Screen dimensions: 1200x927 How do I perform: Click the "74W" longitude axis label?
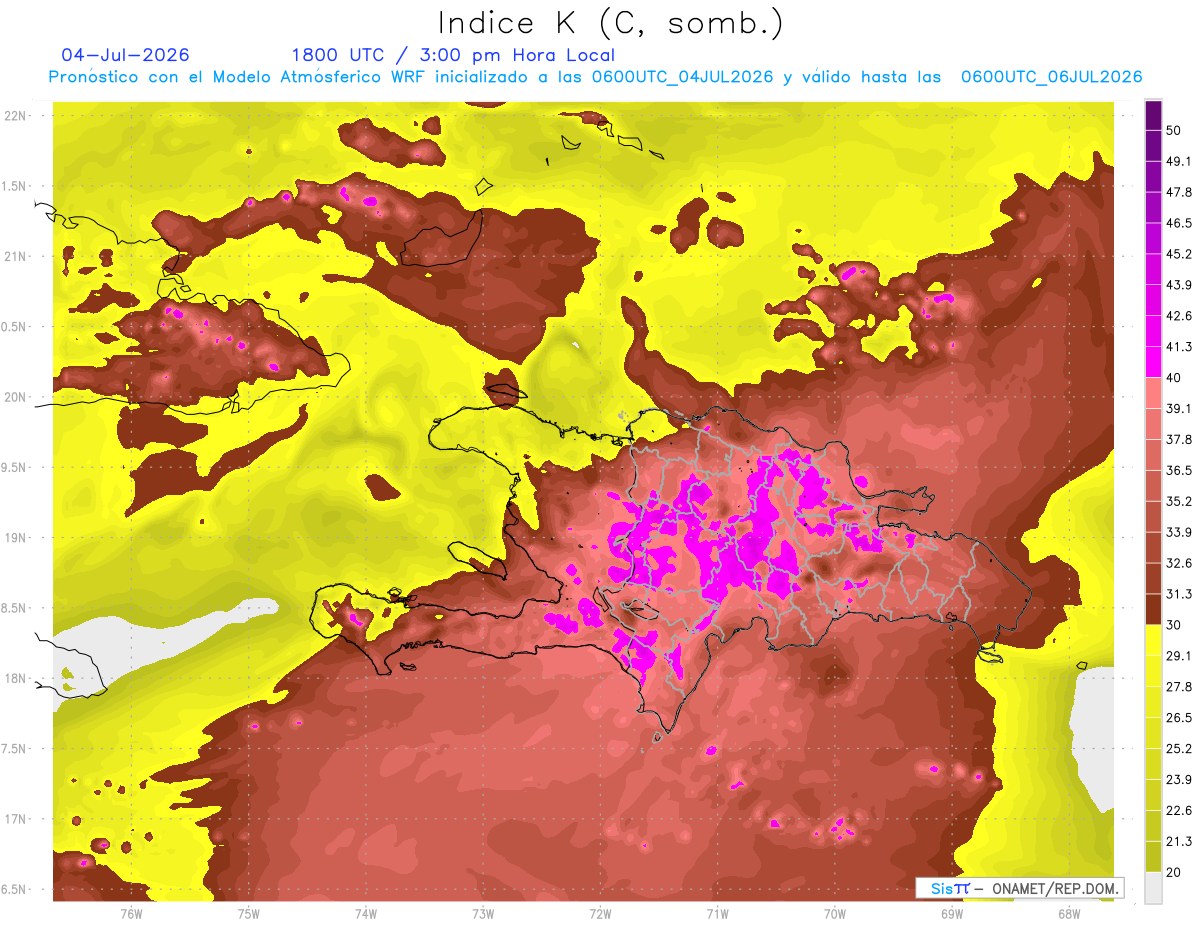(365, 914)
